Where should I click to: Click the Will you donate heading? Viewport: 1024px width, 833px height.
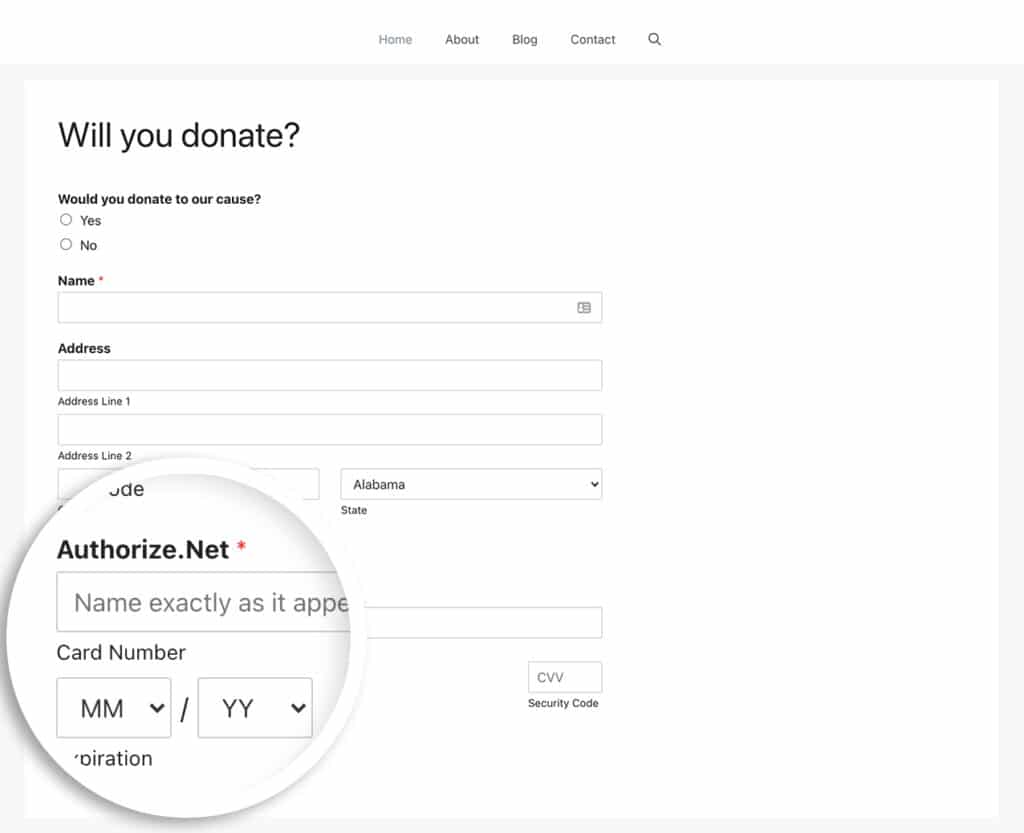(179, 135)
